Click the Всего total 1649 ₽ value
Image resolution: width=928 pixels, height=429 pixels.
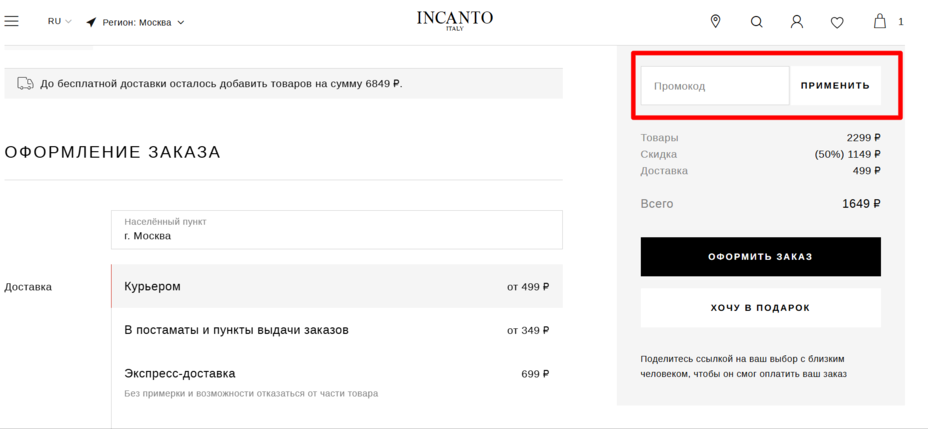[x=861, y=204]
